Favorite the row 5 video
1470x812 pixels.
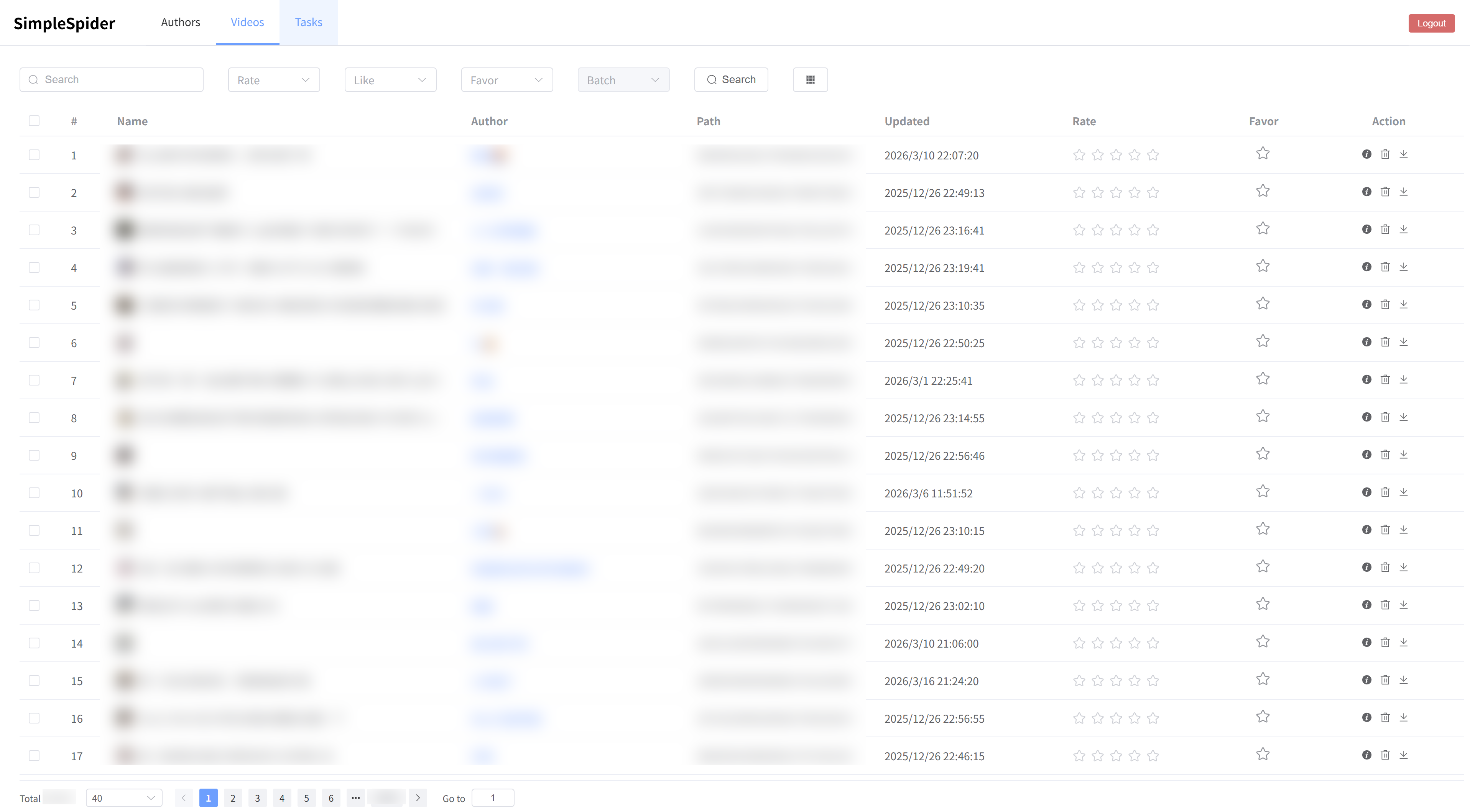(1262, 304)
